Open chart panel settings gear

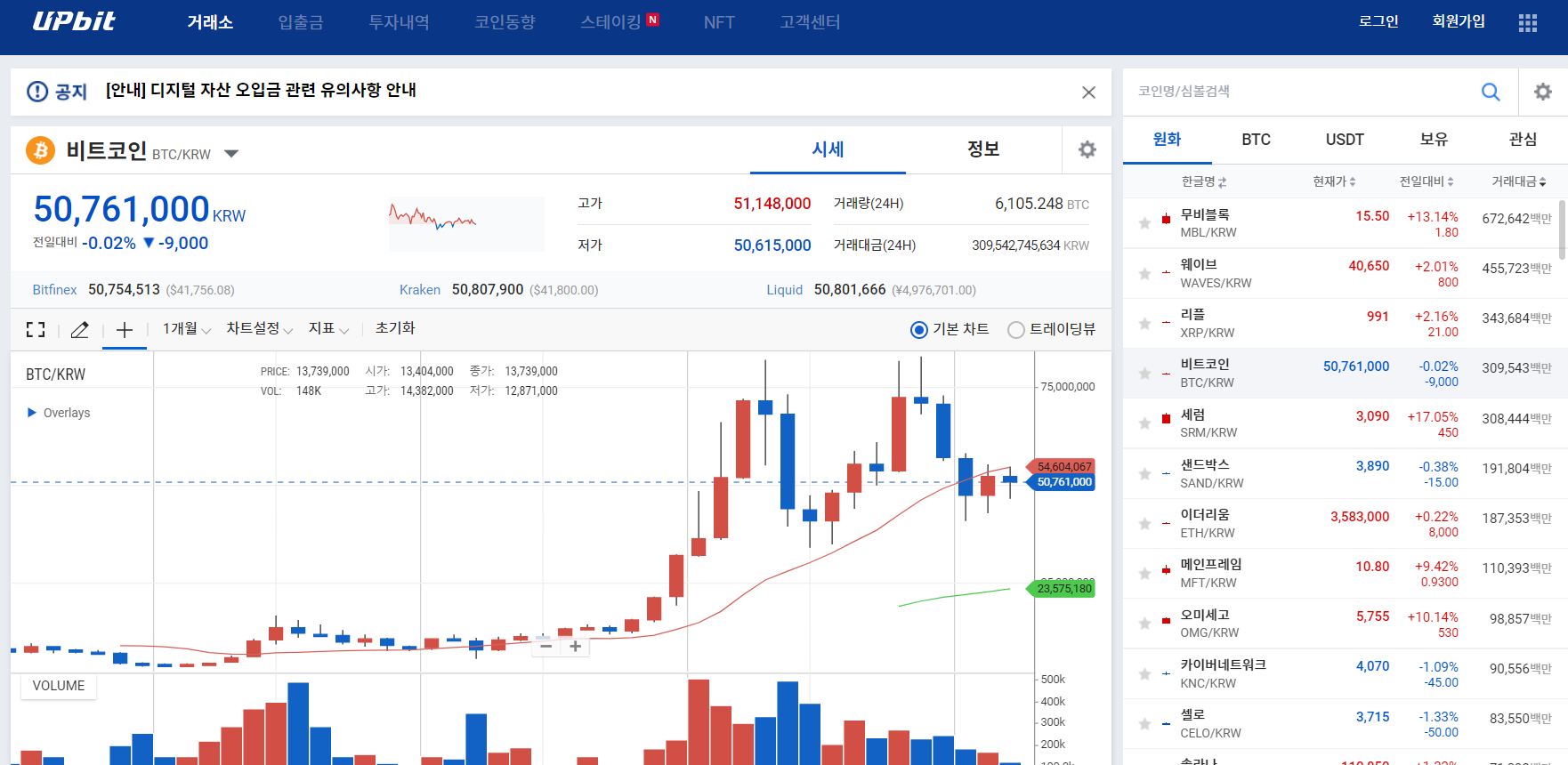pos(1087,149)
